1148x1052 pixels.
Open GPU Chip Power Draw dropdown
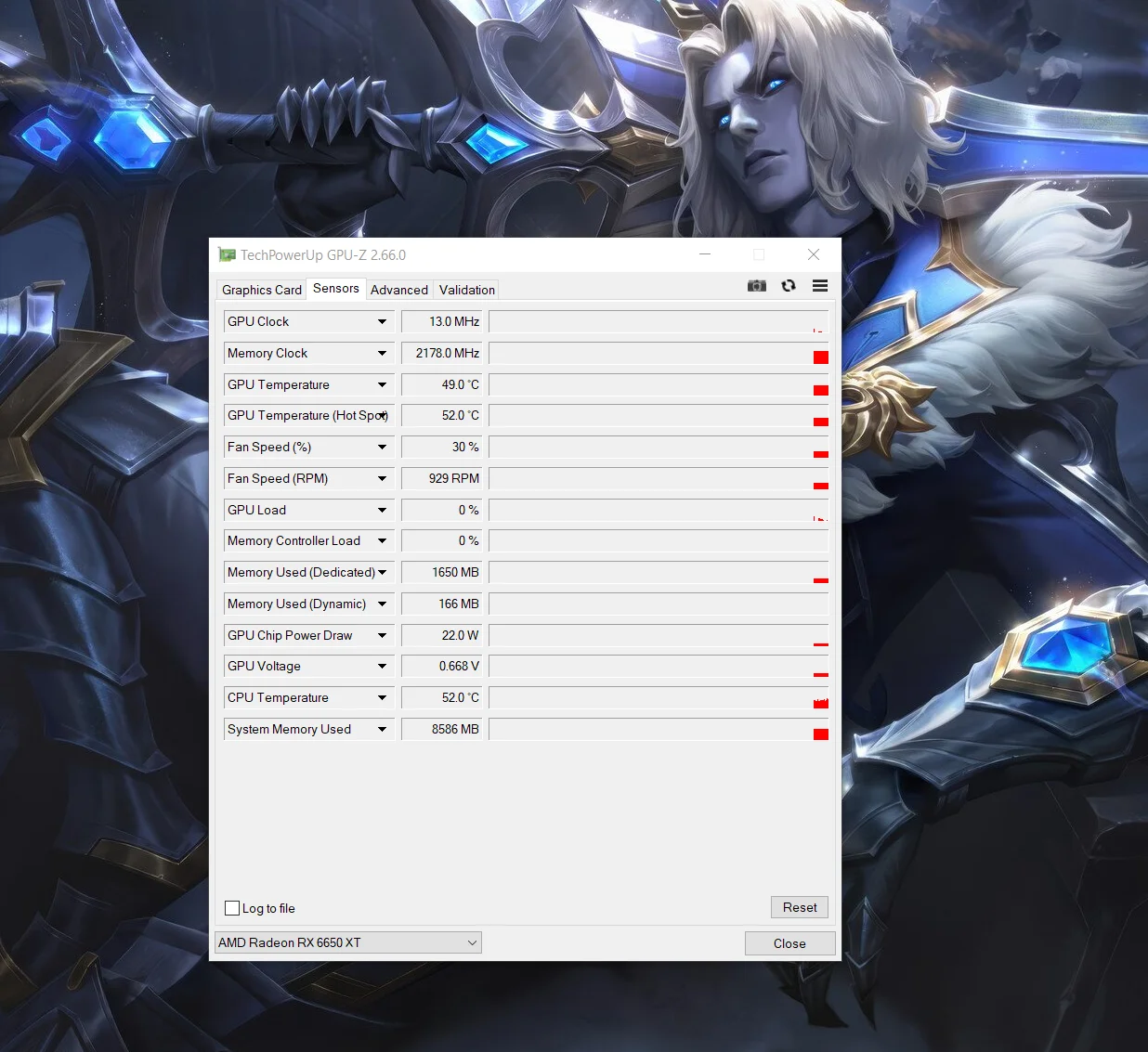[382, 635]
